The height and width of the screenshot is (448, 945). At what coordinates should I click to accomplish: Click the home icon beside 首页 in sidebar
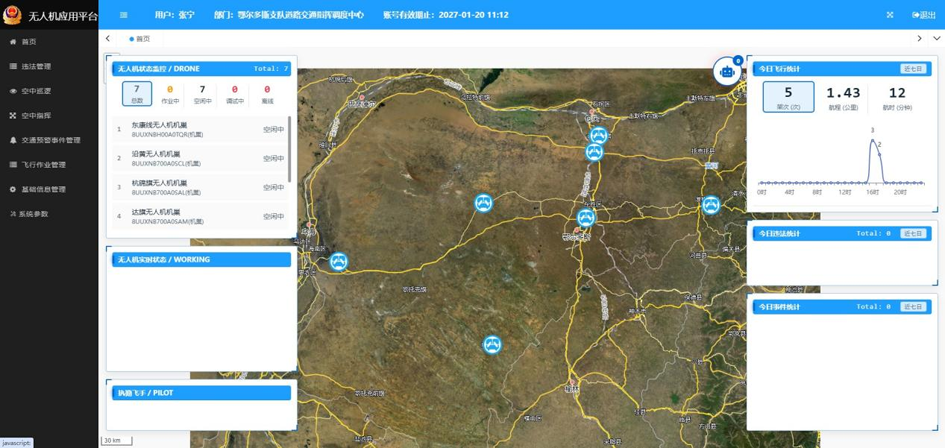pyautogui.click(x=13, y=42)
